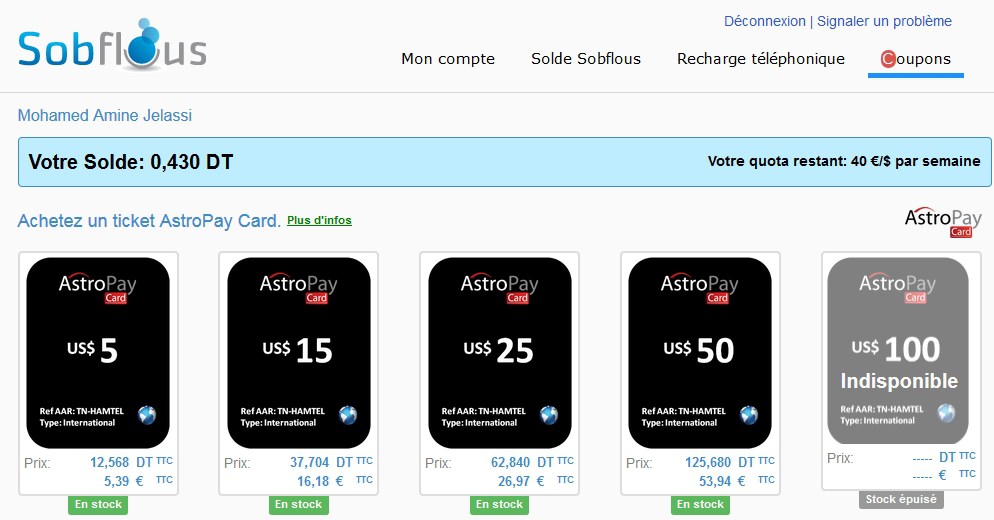
Task: Click globe icon on US$ 5 card
Action: point(147,415)
